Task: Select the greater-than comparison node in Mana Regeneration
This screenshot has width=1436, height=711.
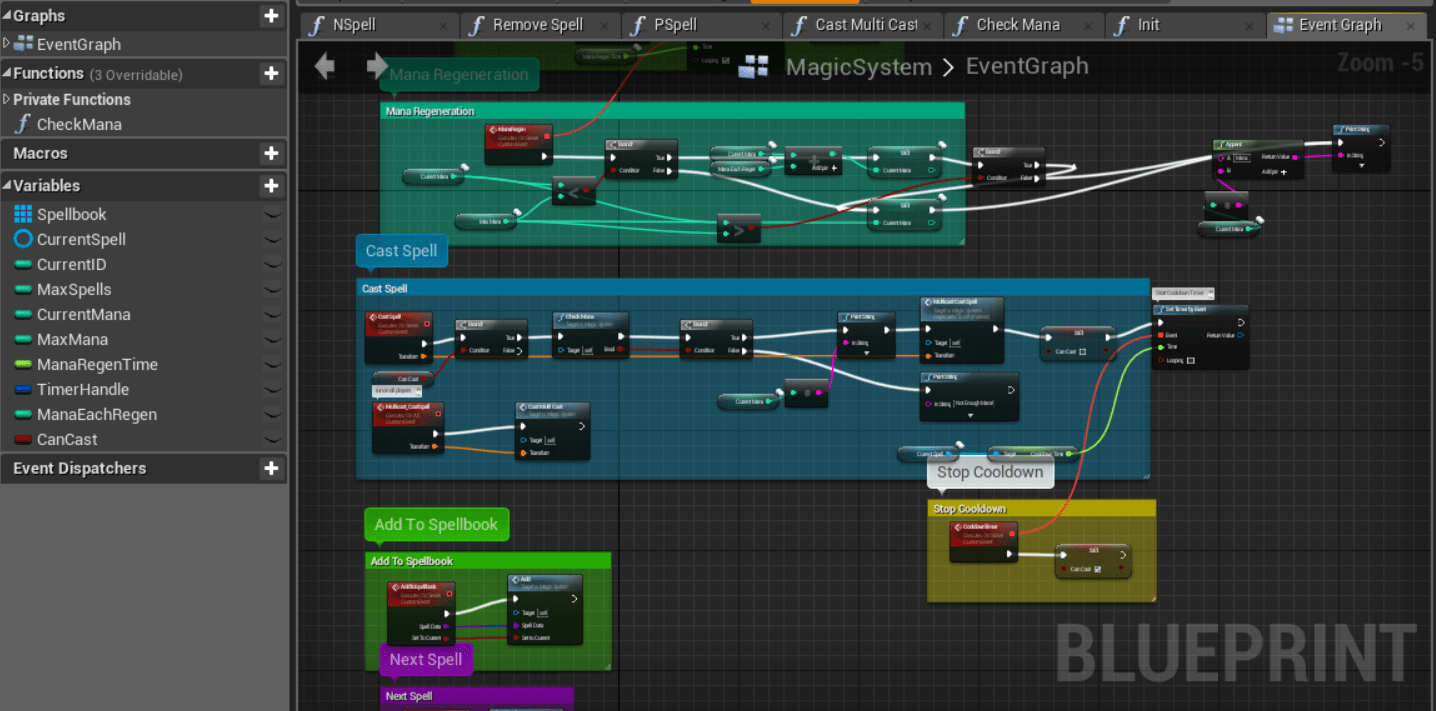Action: point(739,229)
